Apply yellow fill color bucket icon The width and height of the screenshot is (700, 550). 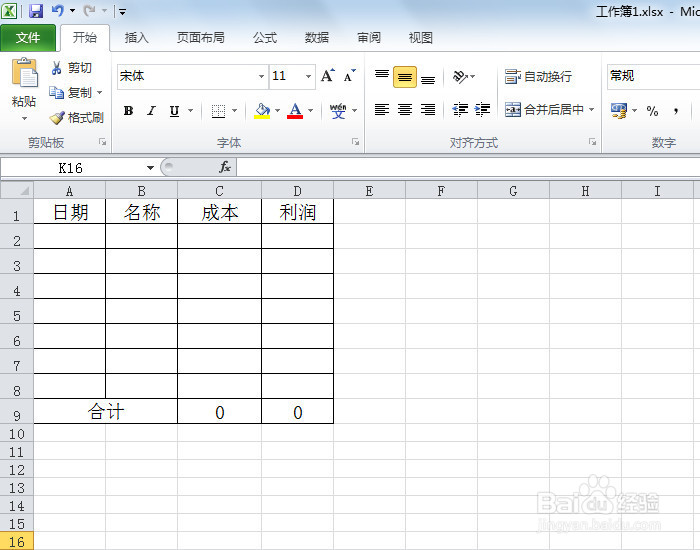262,111
